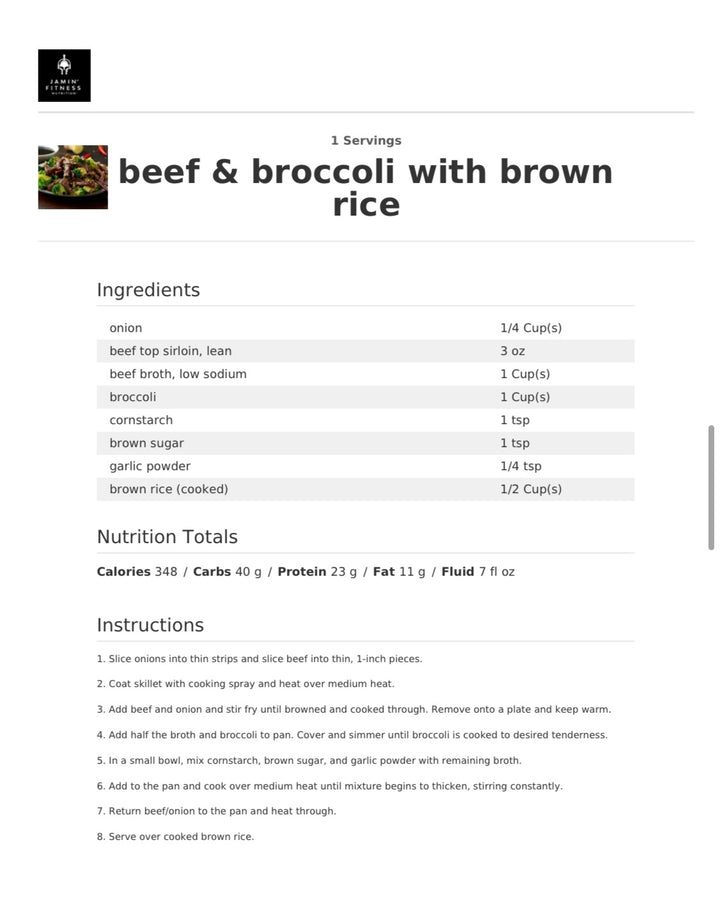Click instruction step 1 about slicing onions
The image size is (720, 900).
[x=259, y=659]
